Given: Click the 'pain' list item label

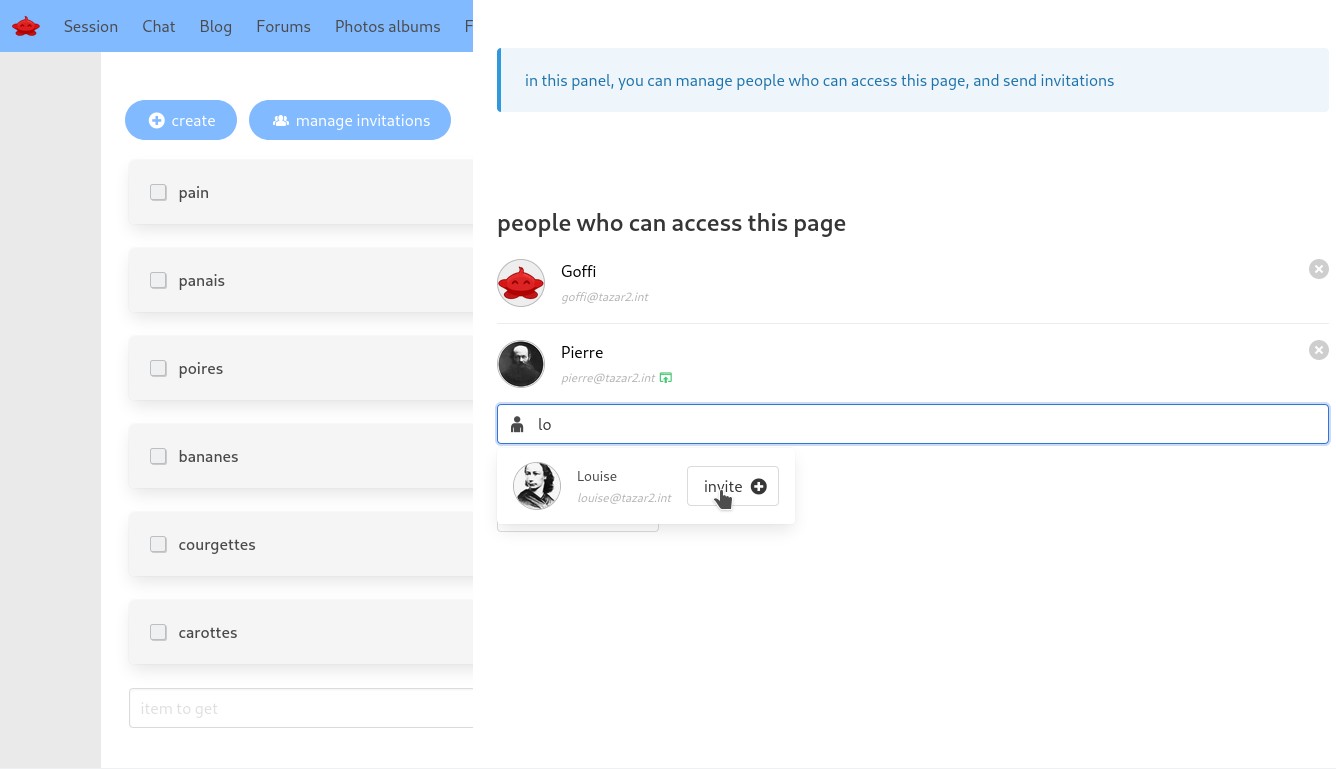Looking at the screenshot, I should pos(194,192).
